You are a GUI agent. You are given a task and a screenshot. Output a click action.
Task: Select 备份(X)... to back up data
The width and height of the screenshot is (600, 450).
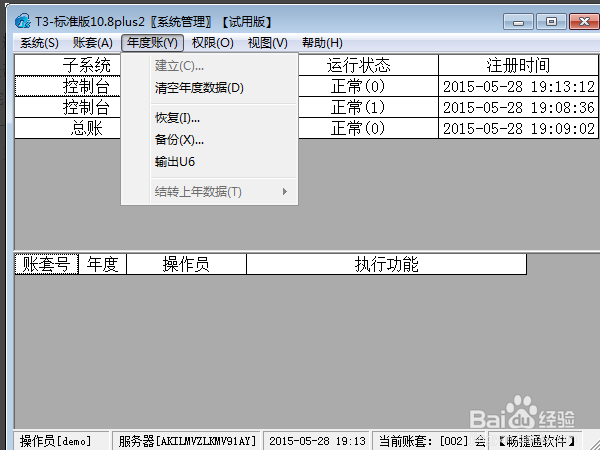tap(179, 140)
